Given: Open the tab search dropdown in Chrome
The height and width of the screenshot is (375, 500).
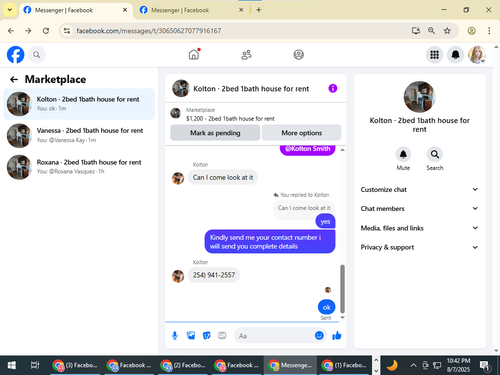Looking at the screenshot, I should click(10, 10).
